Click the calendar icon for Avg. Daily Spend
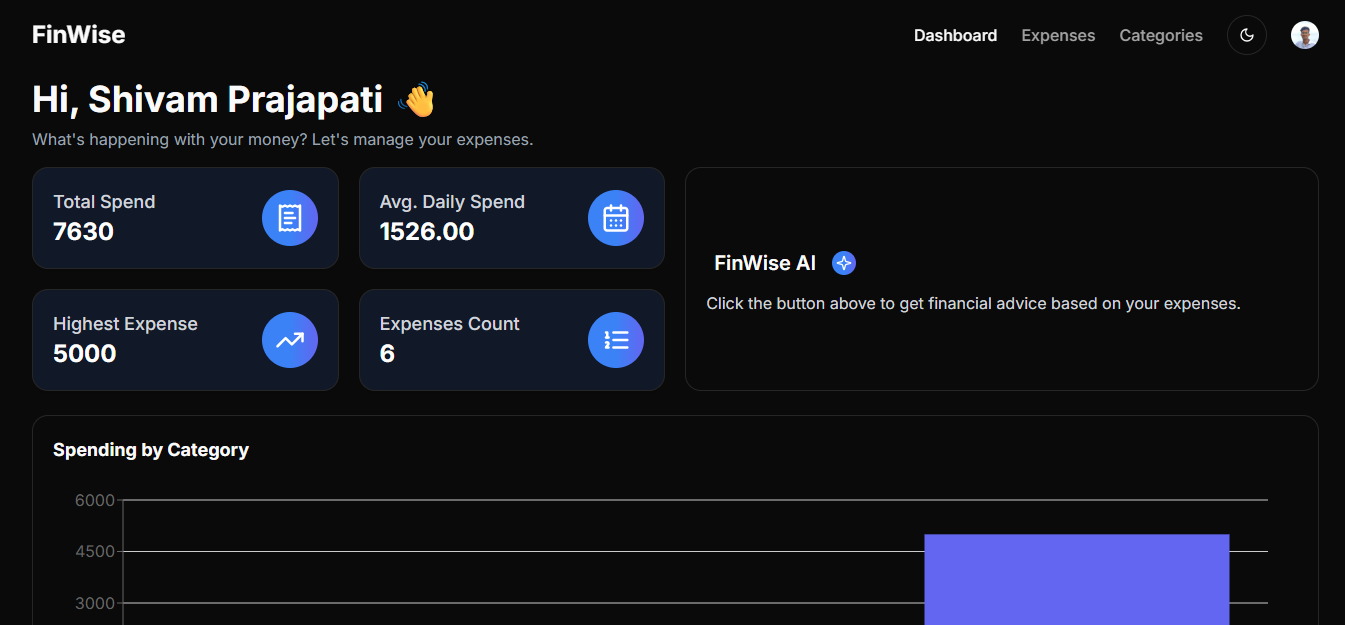 [x=616, y=218]
